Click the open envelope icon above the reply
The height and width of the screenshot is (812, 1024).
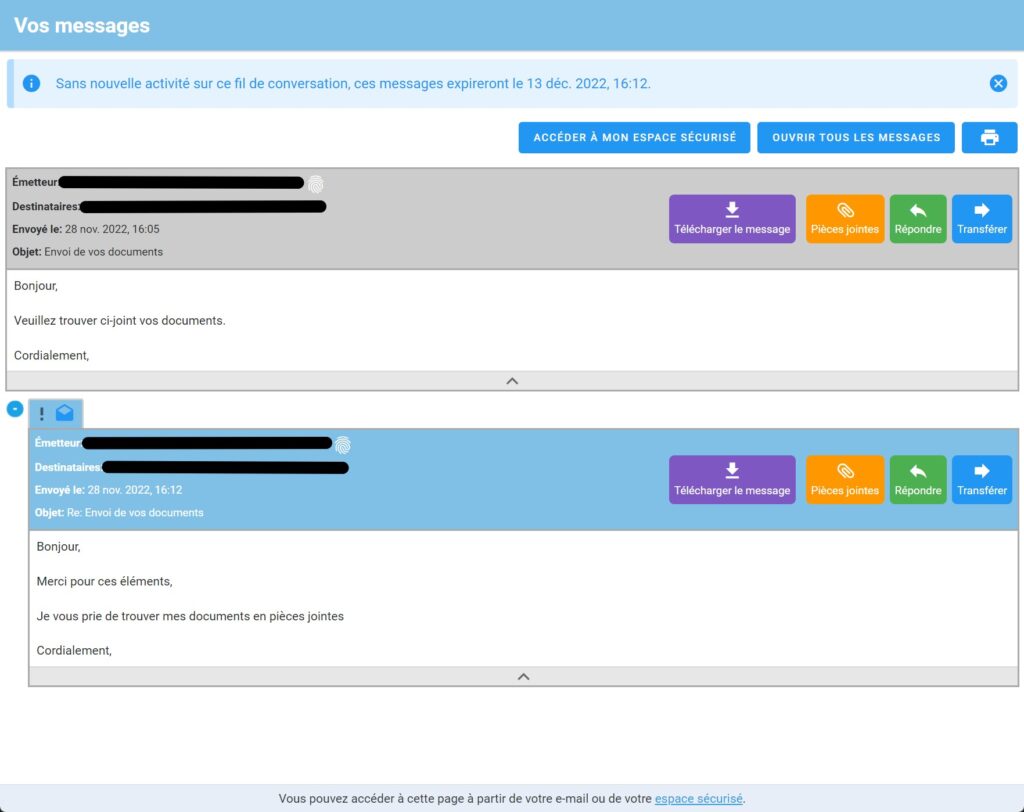tap(65, 413)
